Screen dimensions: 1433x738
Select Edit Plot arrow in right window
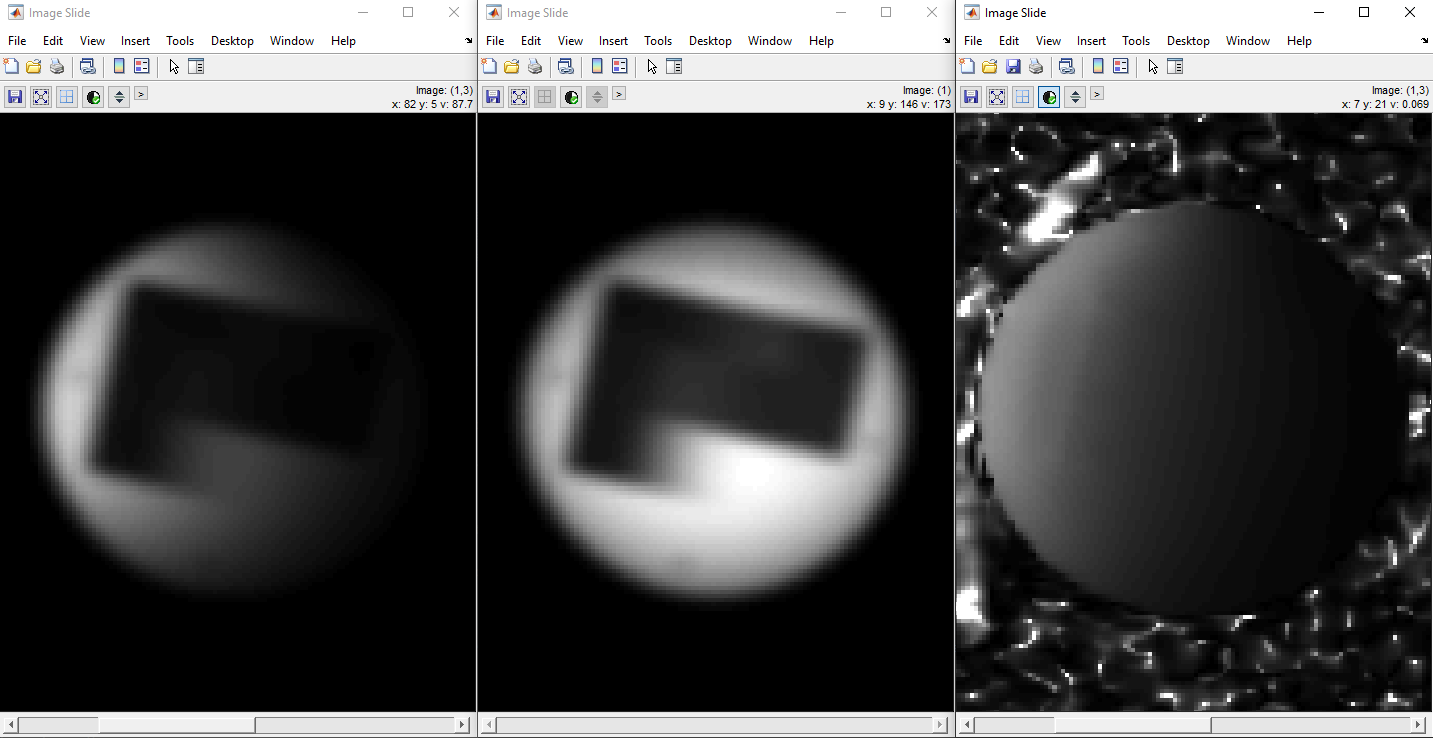click(1153, 67)
